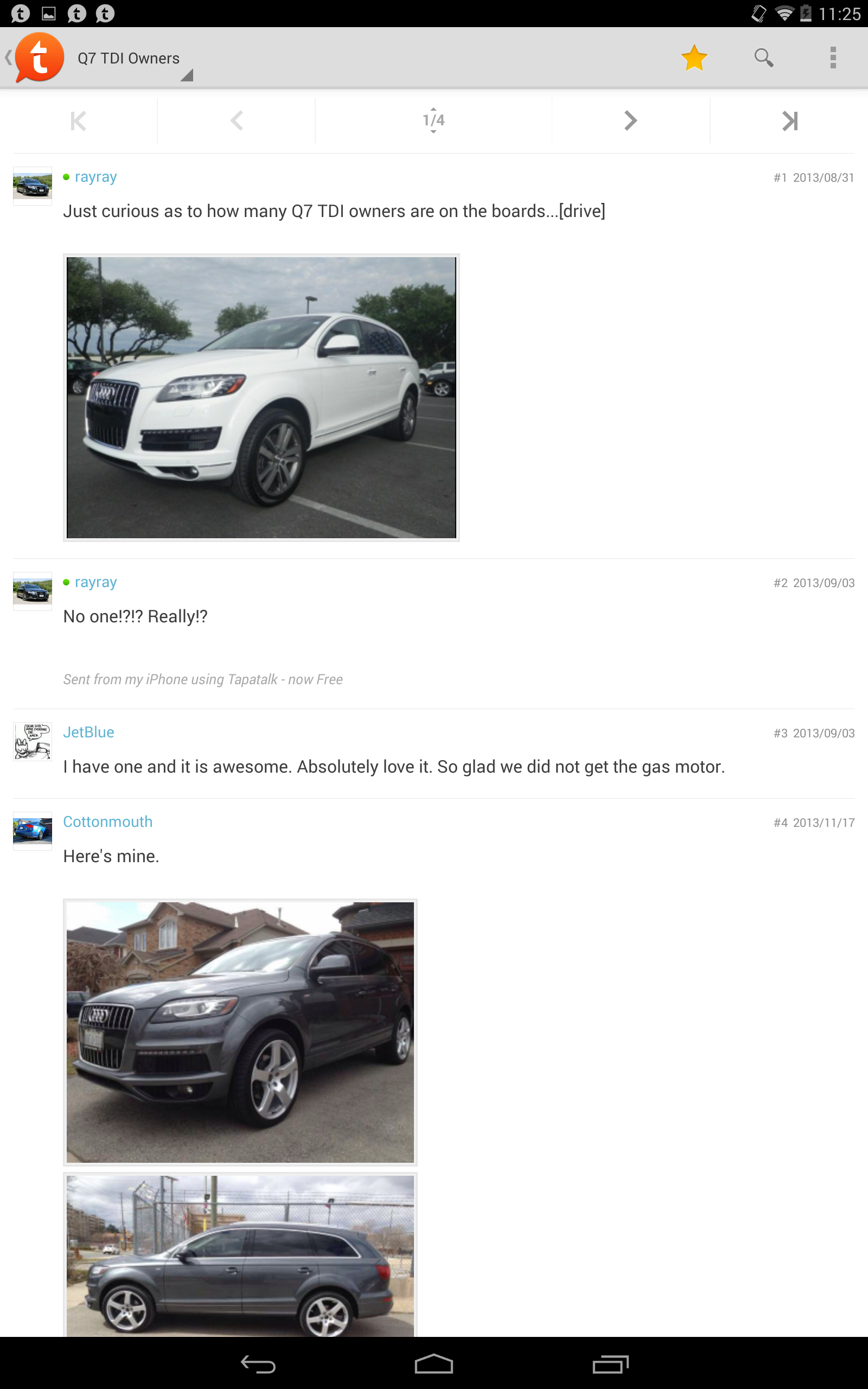Tap rayray's avatar on post #2

(x=33, y=591)
